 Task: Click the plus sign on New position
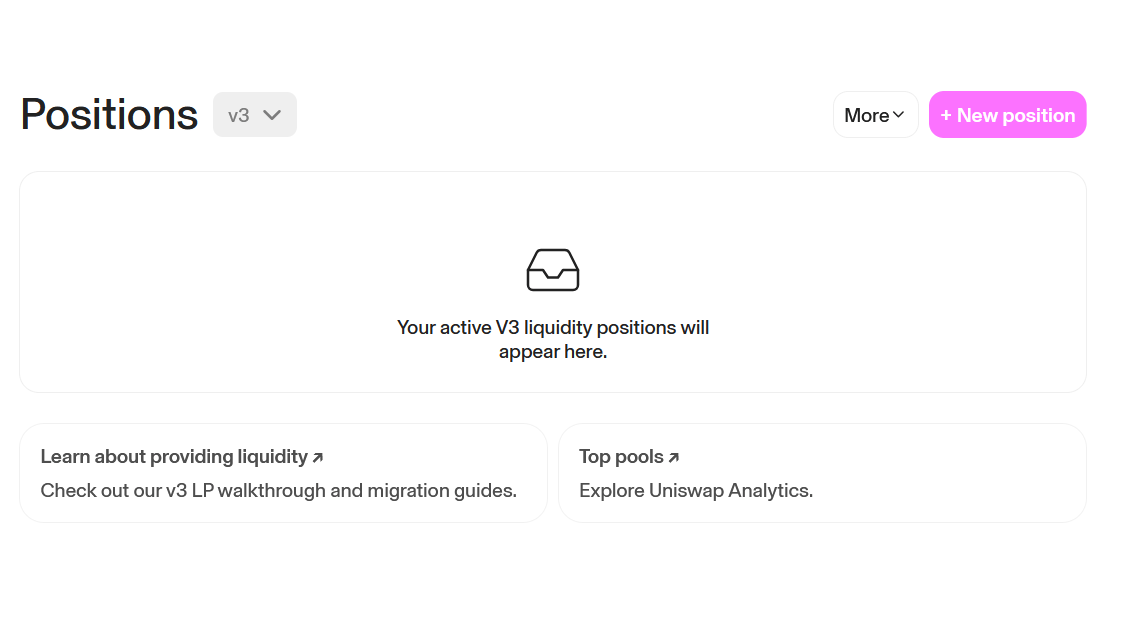pos(946,116)
